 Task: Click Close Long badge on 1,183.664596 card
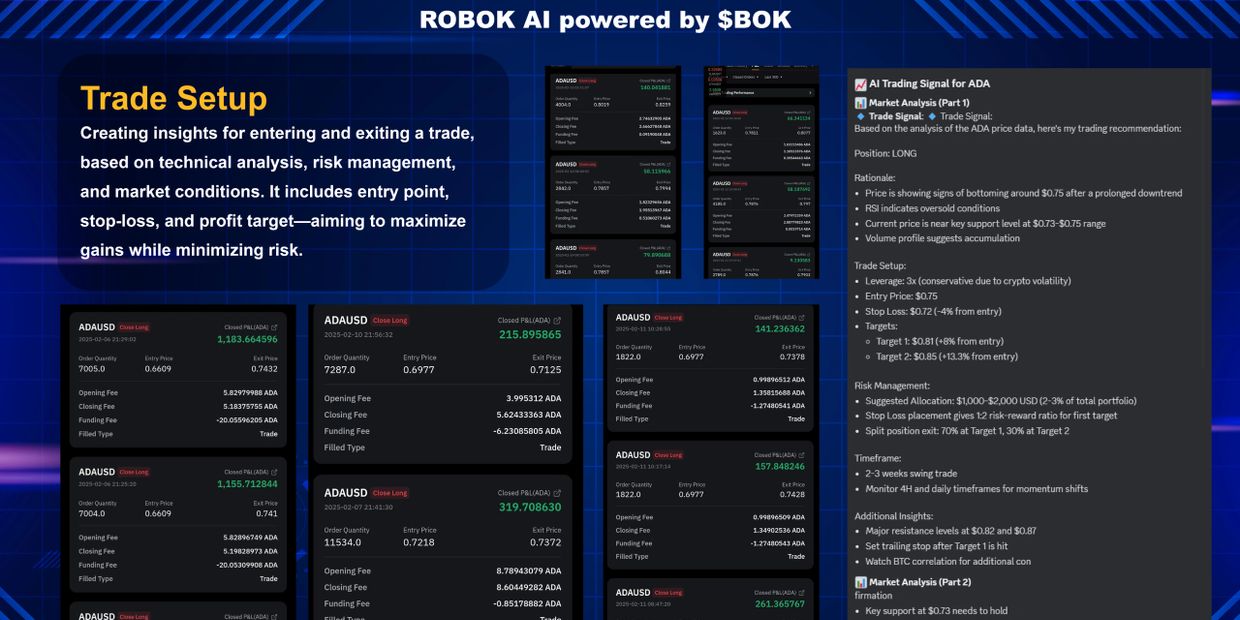coord(134,327)
